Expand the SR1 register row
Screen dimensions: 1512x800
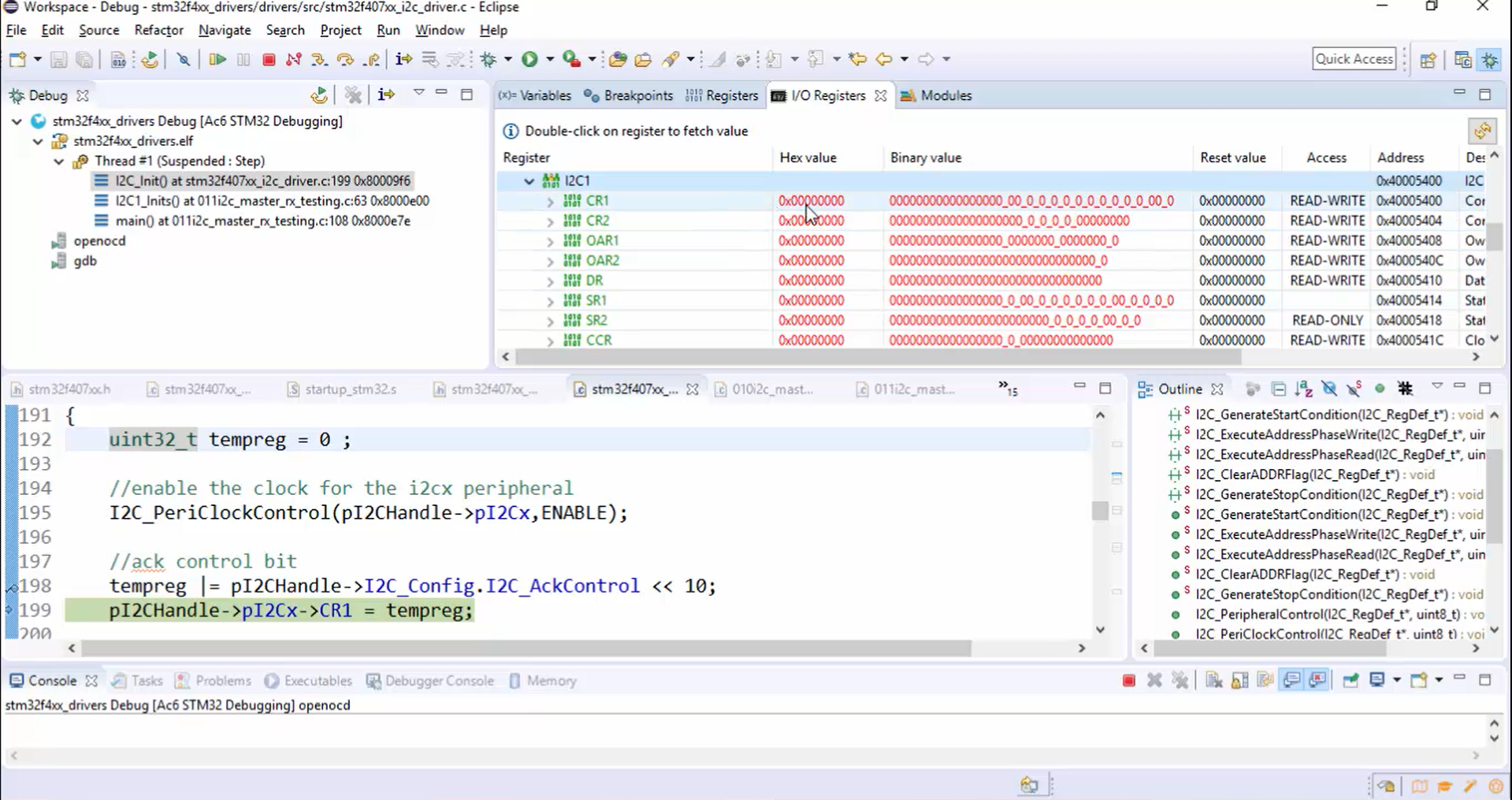point(550,301)
